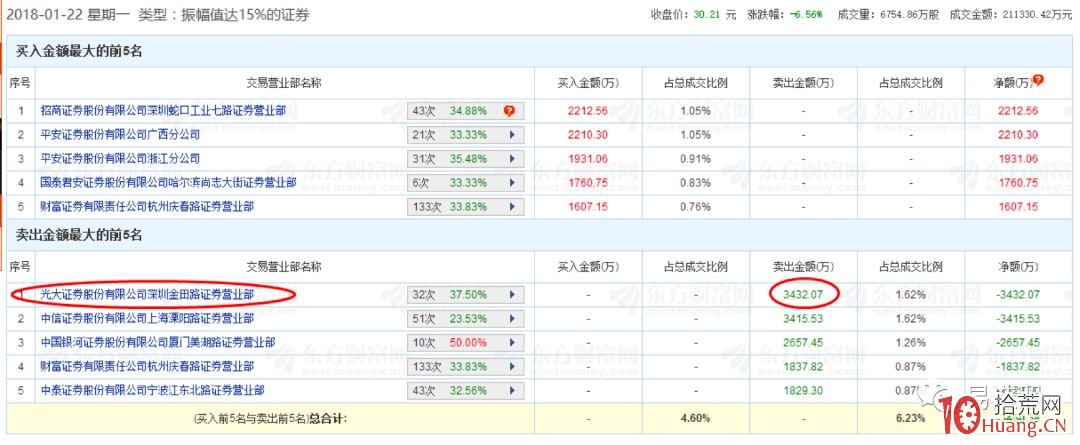Viewport: 1080px width, 445px height.
Task: Click the 涨跌幅 -6.56% value
Action: (808, 14)
